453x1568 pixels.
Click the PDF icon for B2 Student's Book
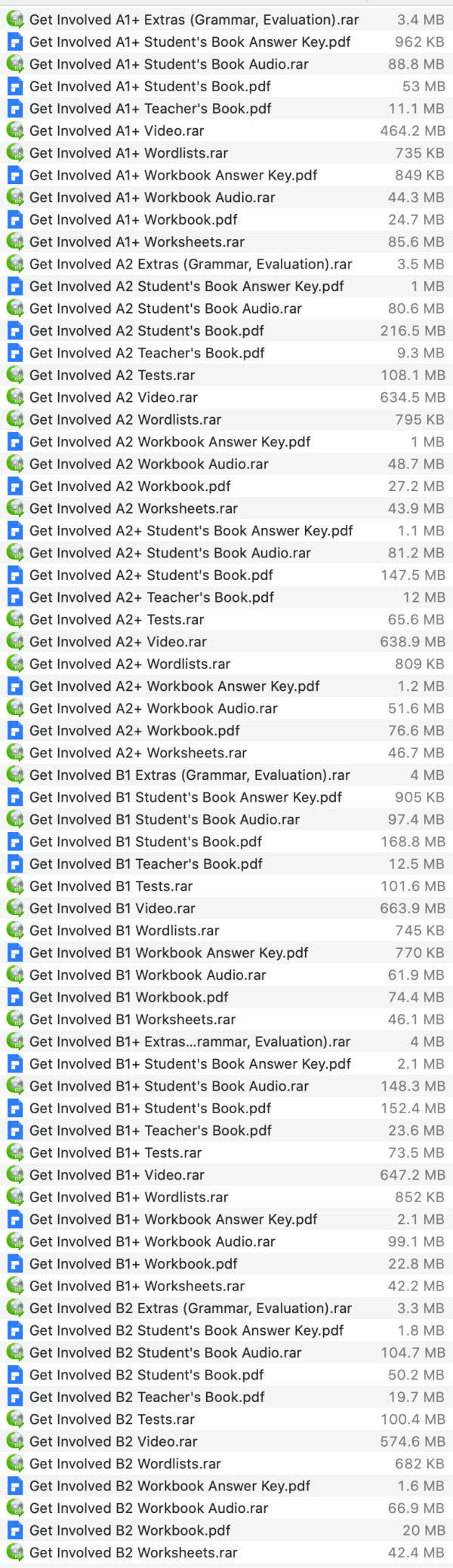click(x=14, y=1374)
